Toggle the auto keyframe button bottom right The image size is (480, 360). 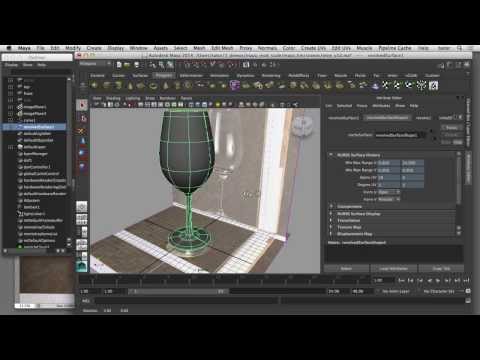(468, 291)
